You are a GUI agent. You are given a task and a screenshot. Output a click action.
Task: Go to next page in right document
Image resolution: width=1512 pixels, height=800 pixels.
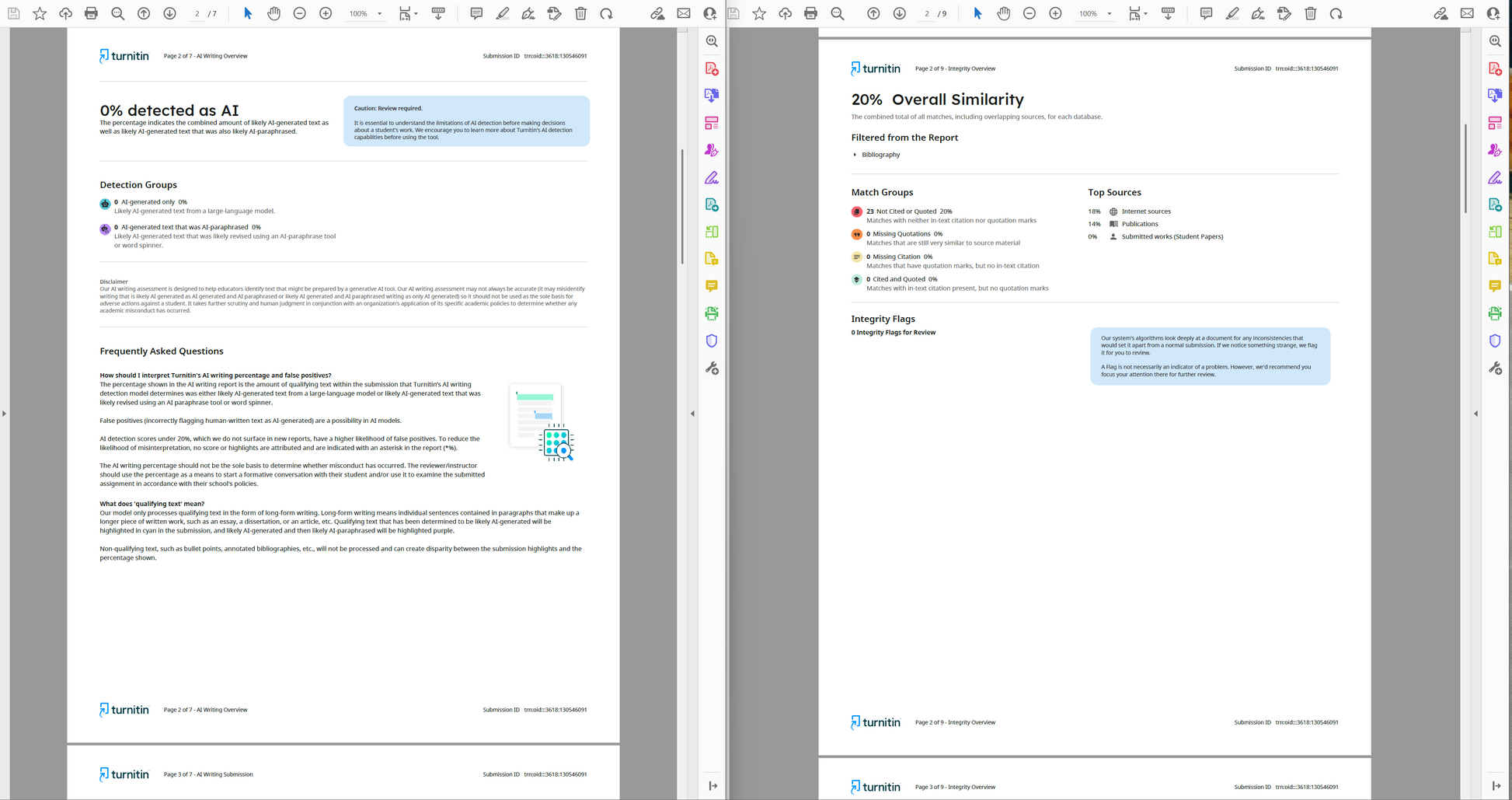click(899, 13)
